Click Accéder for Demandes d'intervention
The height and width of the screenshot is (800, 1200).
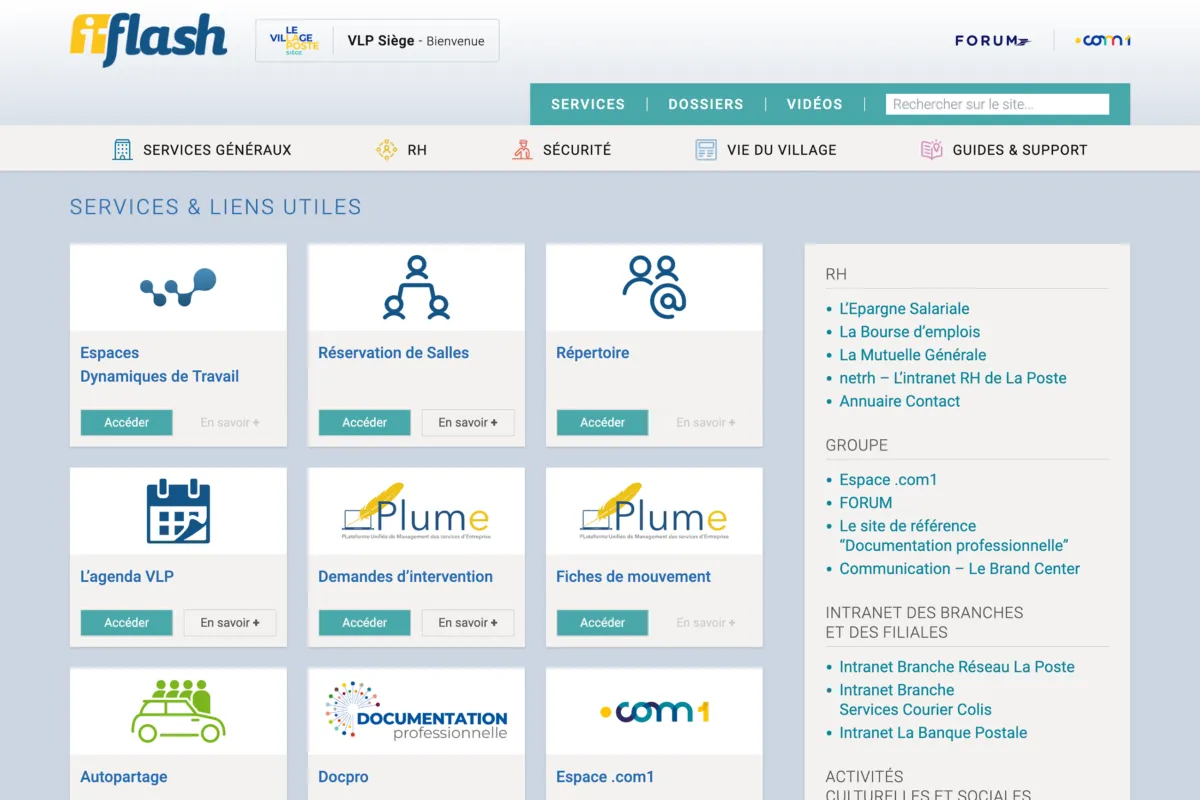click(364, 623)
